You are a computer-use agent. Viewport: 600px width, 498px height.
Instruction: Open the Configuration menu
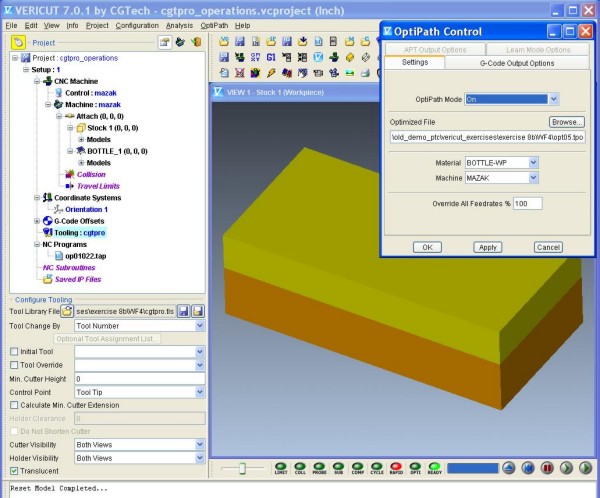point(137,26)
